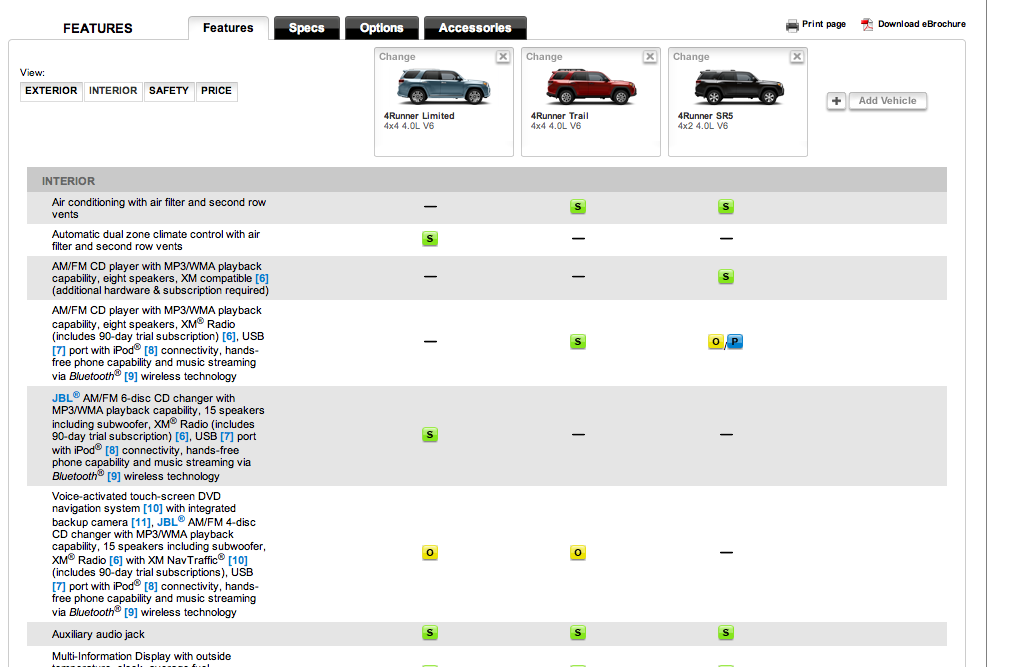Click yellow O option icon in Limited navigation row

click(x=430, y=553)
